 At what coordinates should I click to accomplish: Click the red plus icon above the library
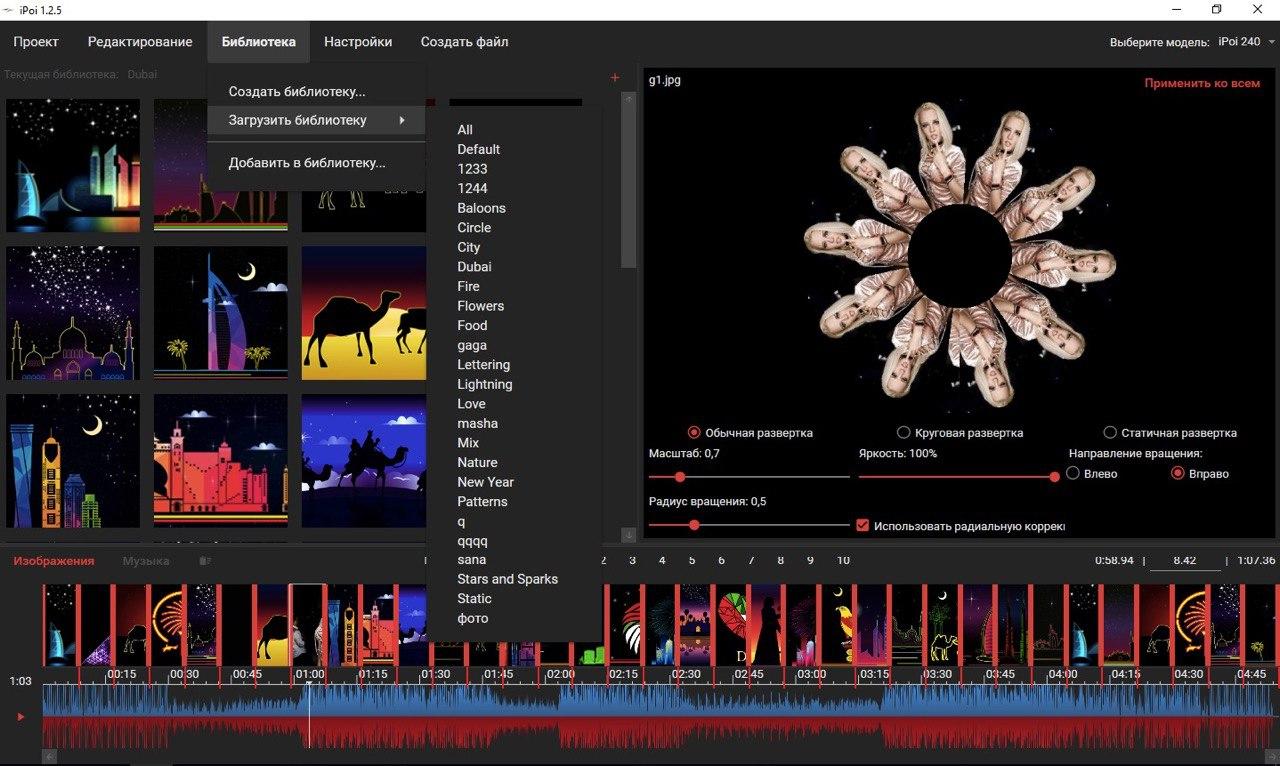pos(614,77)
